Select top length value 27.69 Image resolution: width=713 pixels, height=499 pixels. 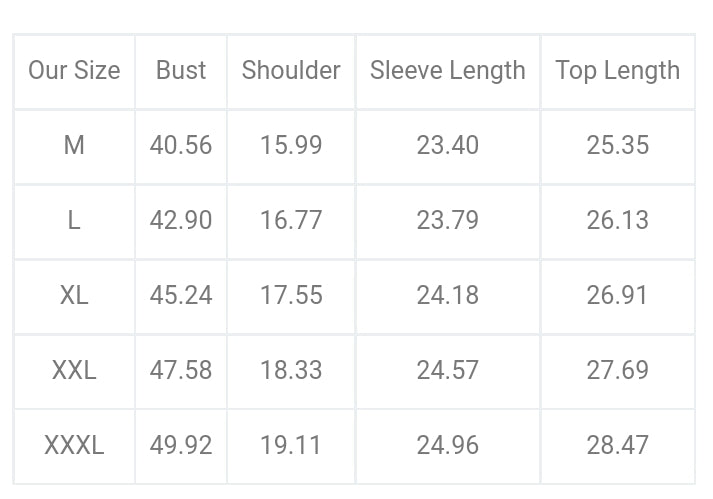617,371
